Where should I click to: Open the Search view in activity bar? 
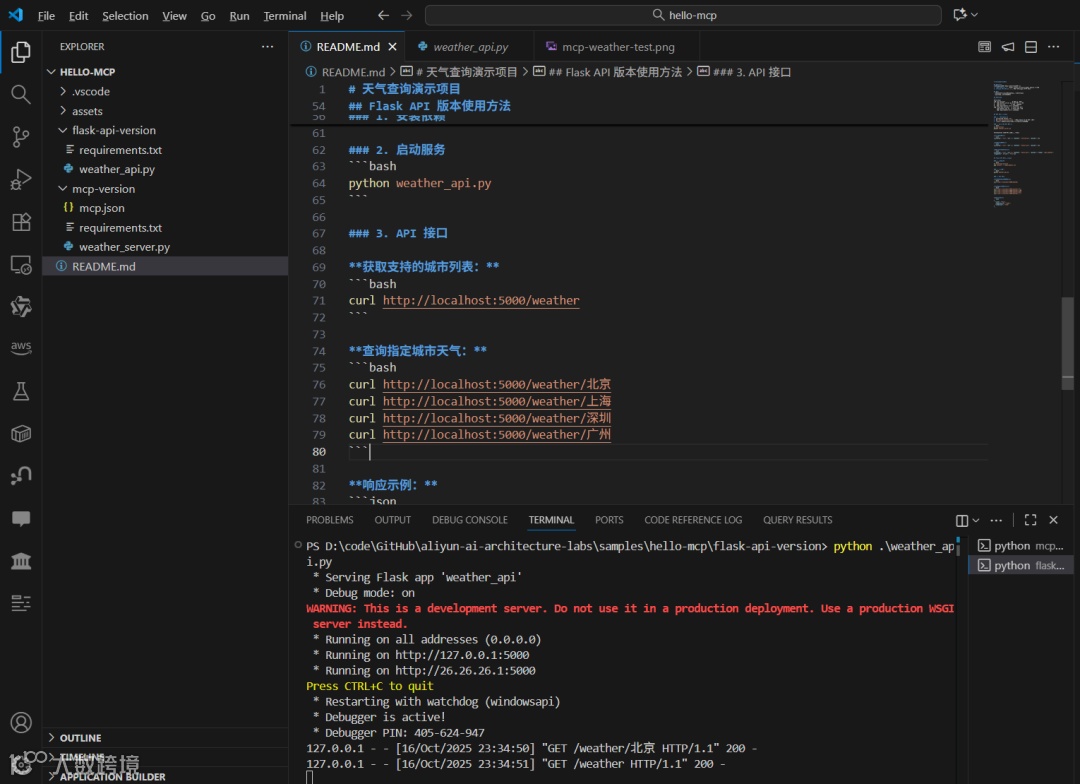(x=20, y=94)
